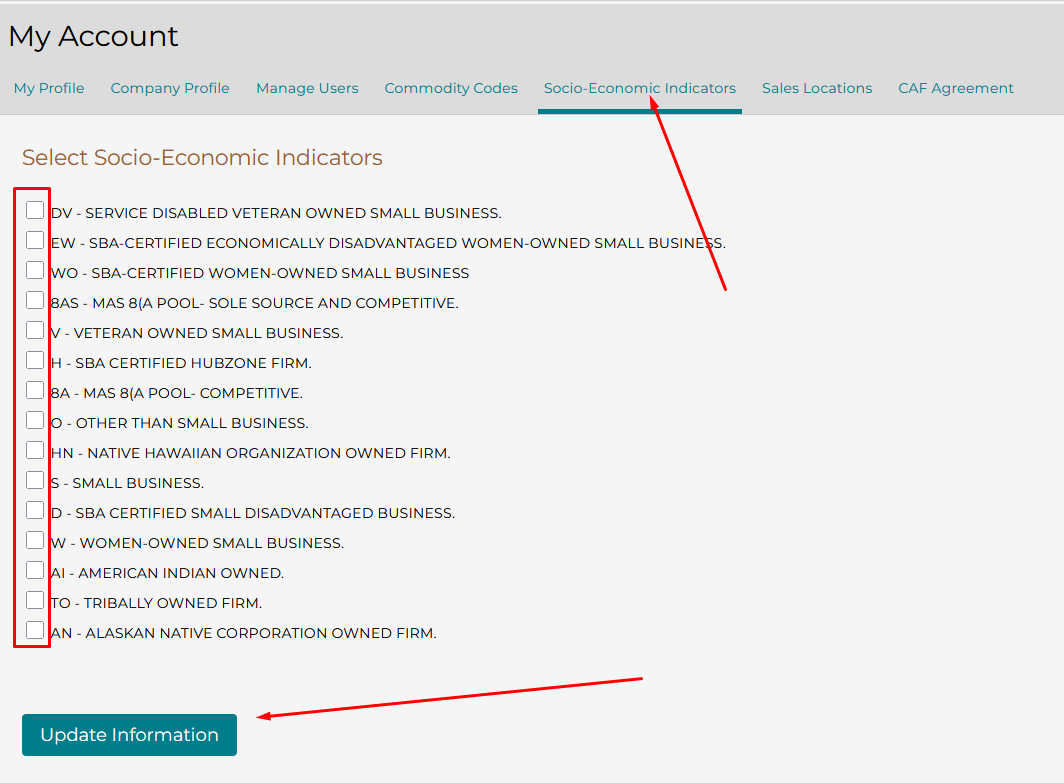Click the Update Information button

129,735
